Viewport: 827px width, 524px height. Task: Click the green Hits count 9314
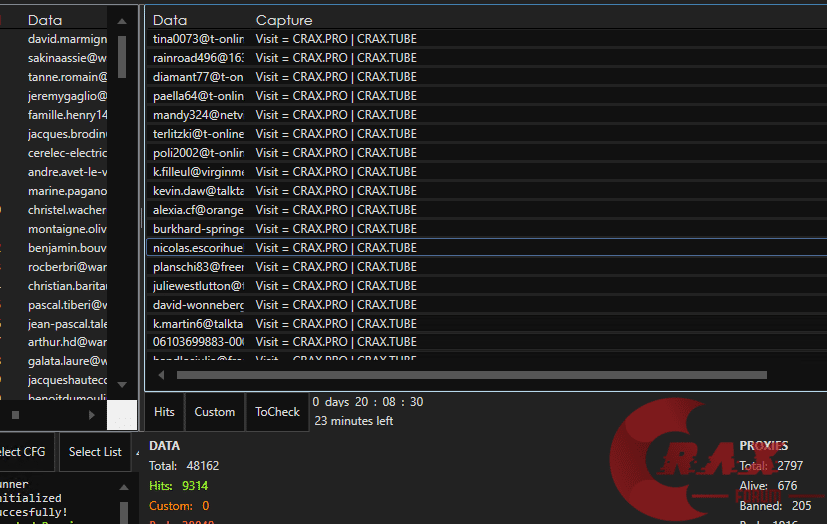coord(195,486)
